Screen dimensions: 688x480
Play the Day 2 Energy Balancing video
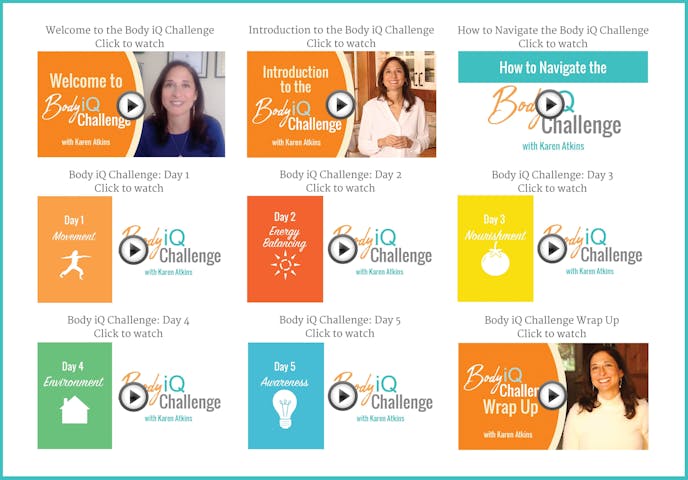(x=343, y=249)
